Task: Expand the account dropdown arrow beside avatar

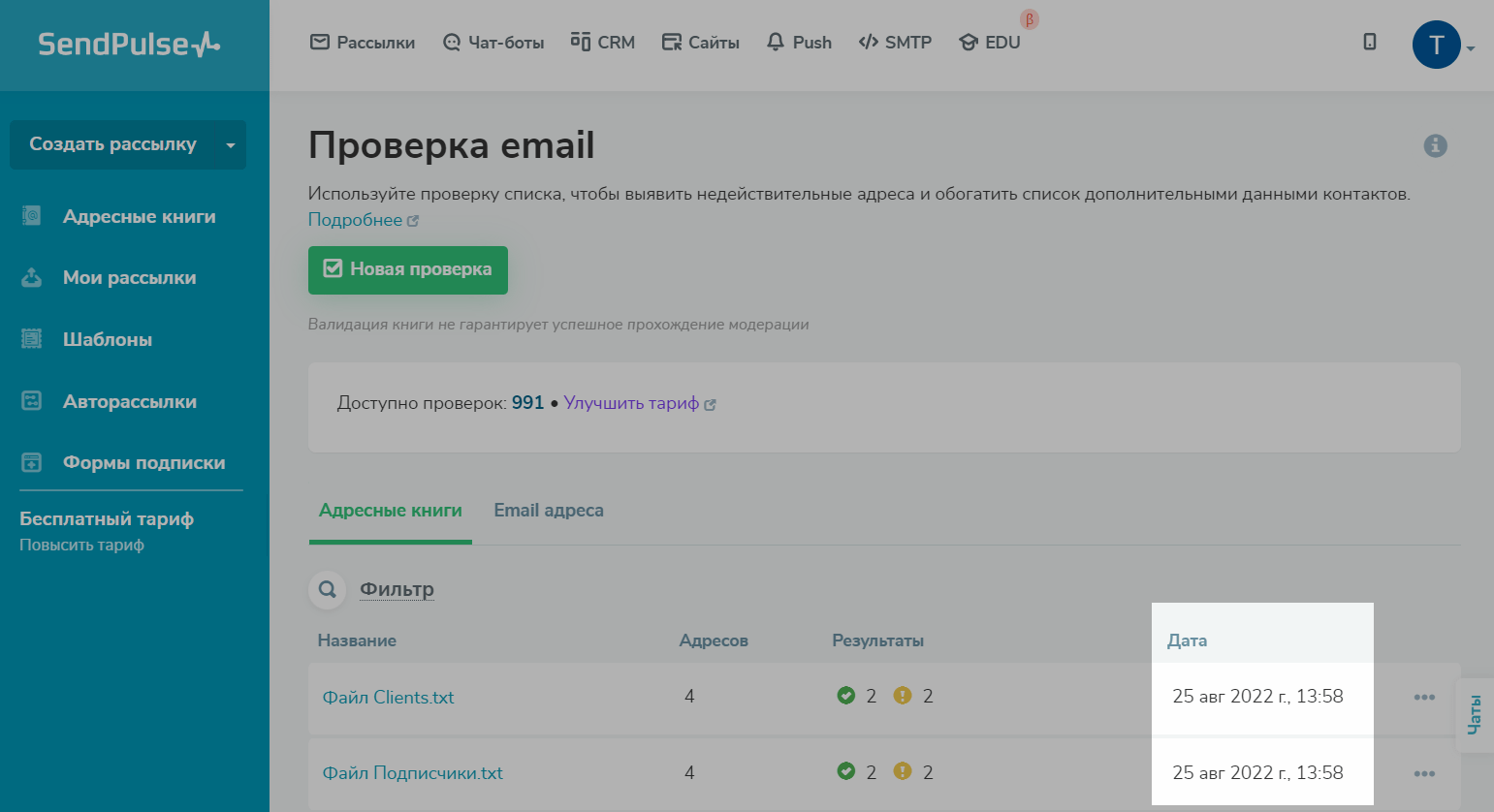Action: [1471, 48]
